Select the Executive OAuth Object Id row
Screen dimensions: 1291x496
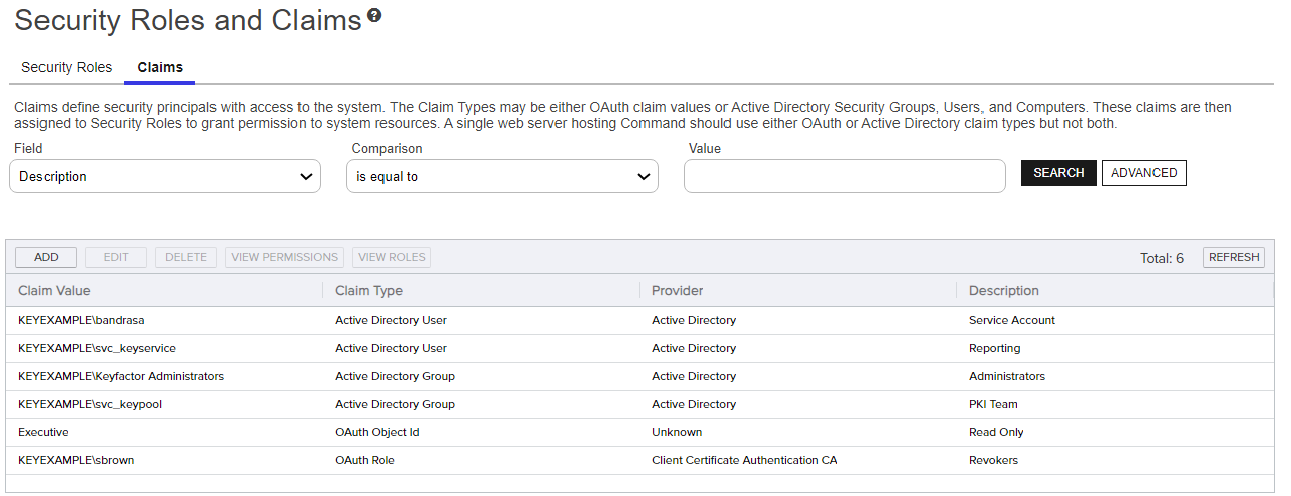[43, 432]
